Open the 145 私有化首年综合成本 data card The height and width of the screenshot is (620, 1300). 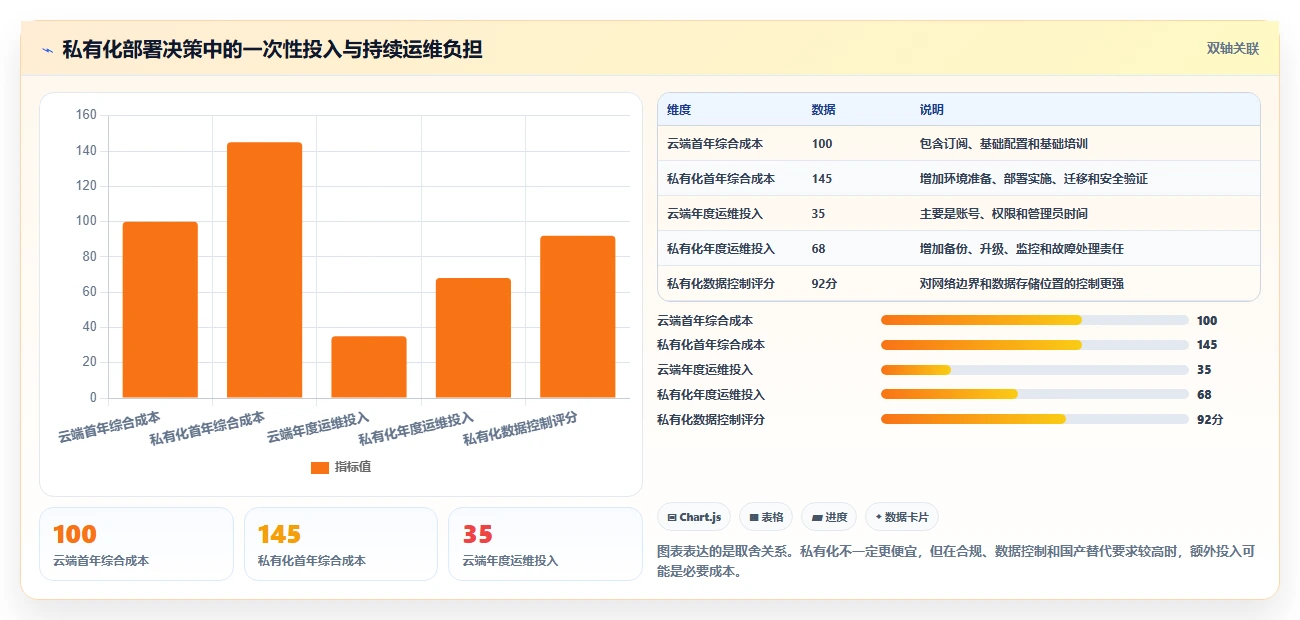(341, 544)
